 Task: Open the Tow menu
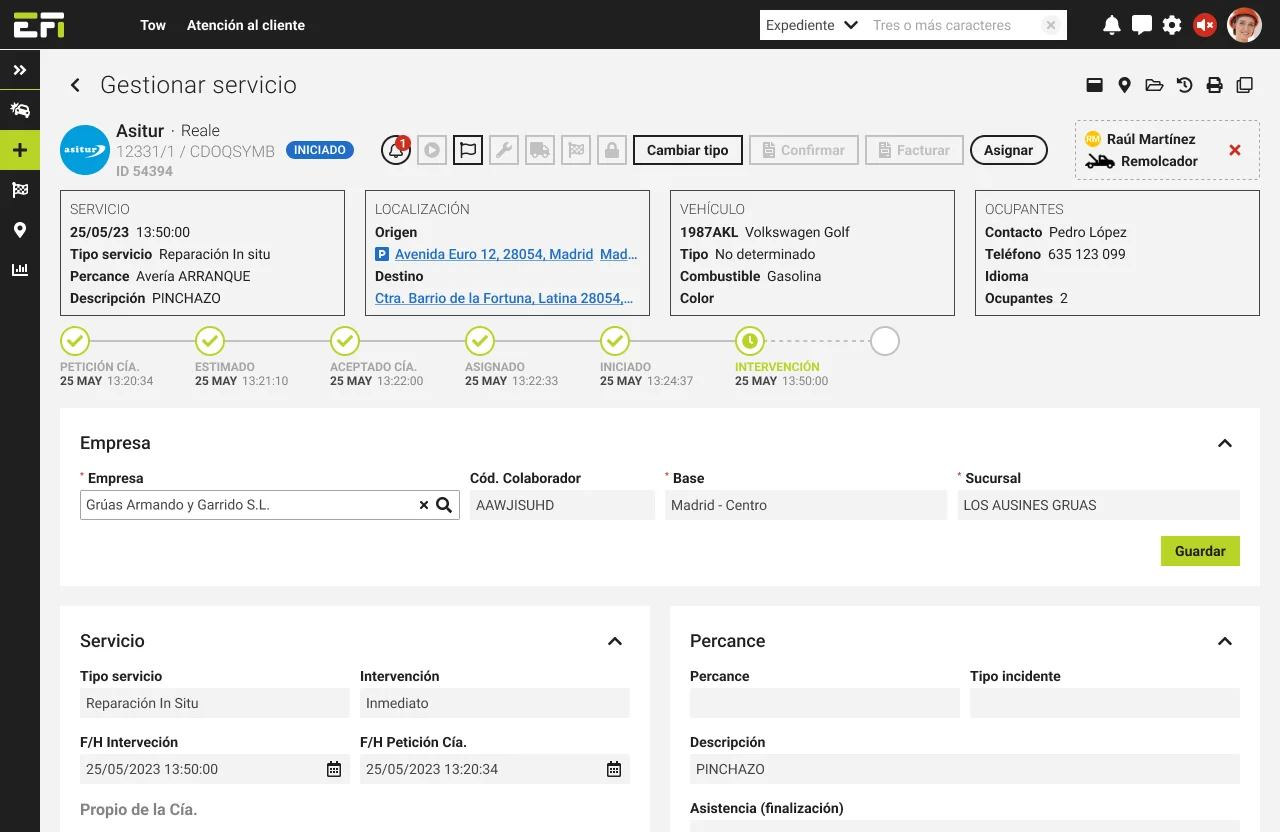(x=153, y=25)
